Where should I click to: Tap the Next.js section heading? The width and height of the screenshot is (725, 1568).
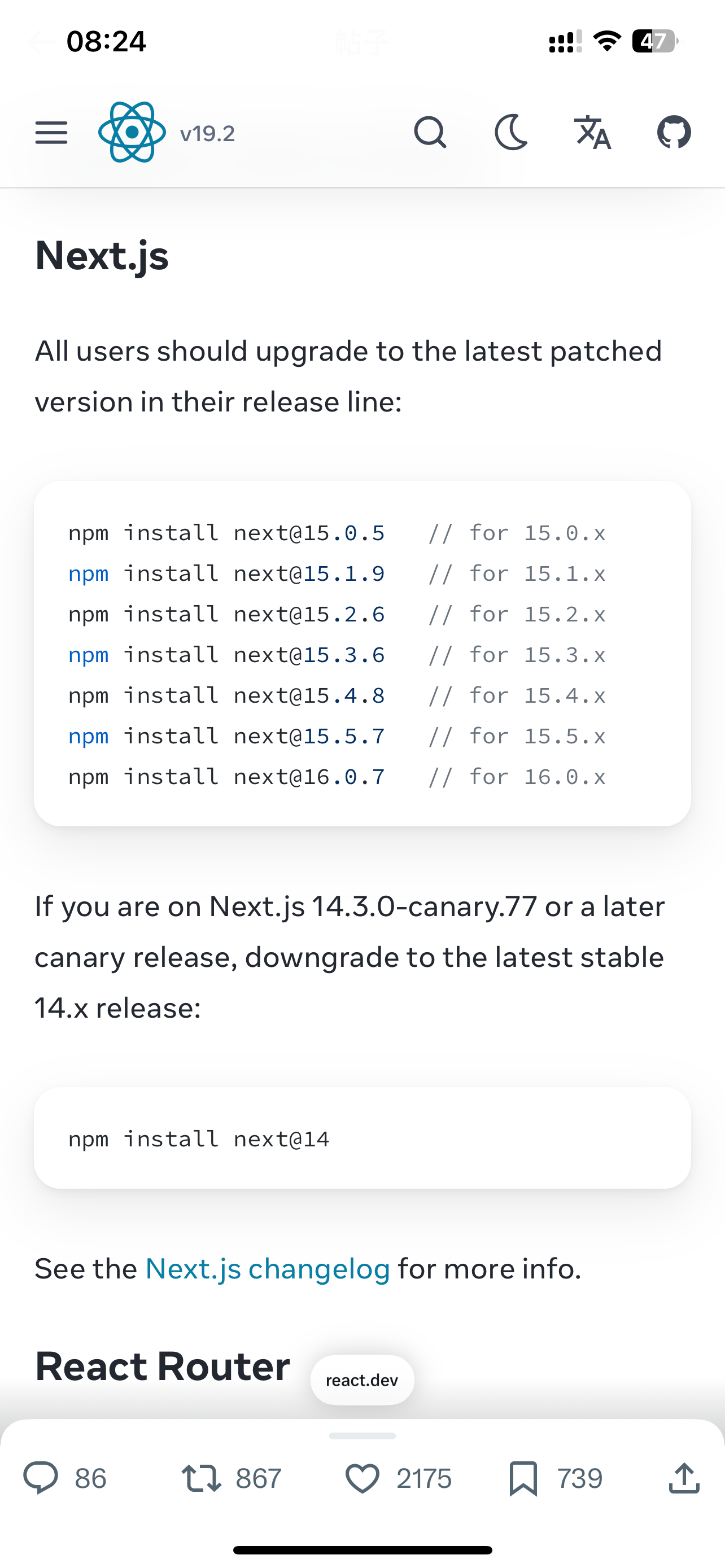pos(102,255)
